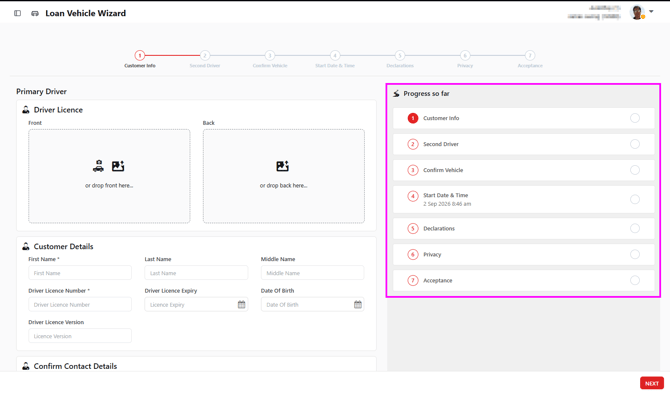670x394 pixels.
Task: Focus the Licence Version field
Action: (80, 336)
